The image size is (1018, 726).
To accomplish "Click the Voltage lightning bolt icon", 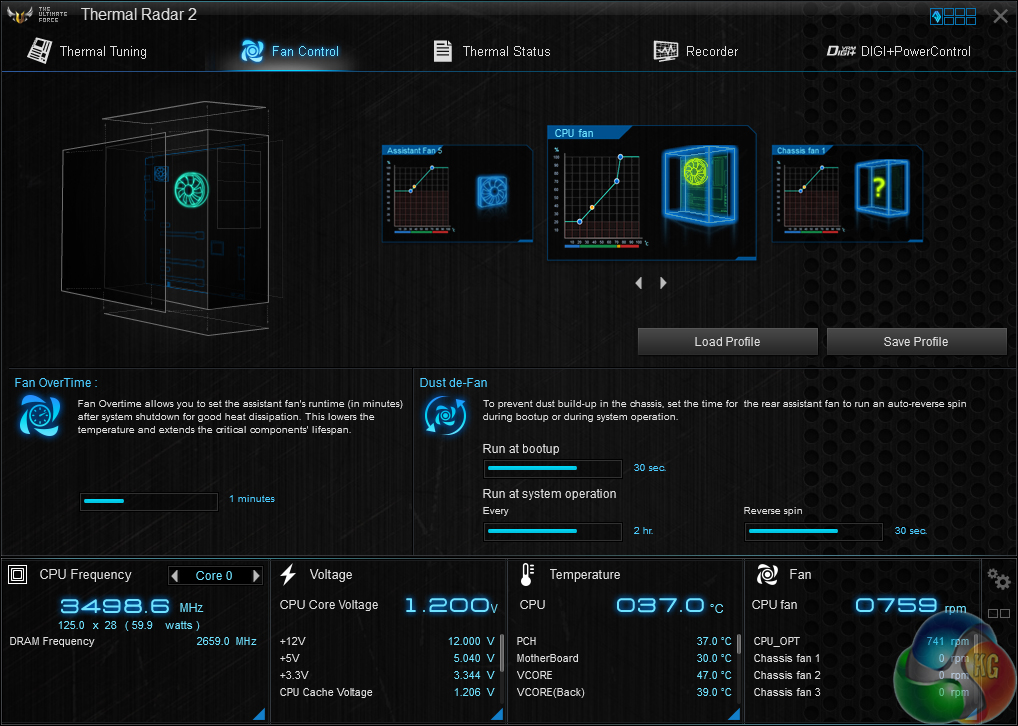I will [x=288, y=575].
